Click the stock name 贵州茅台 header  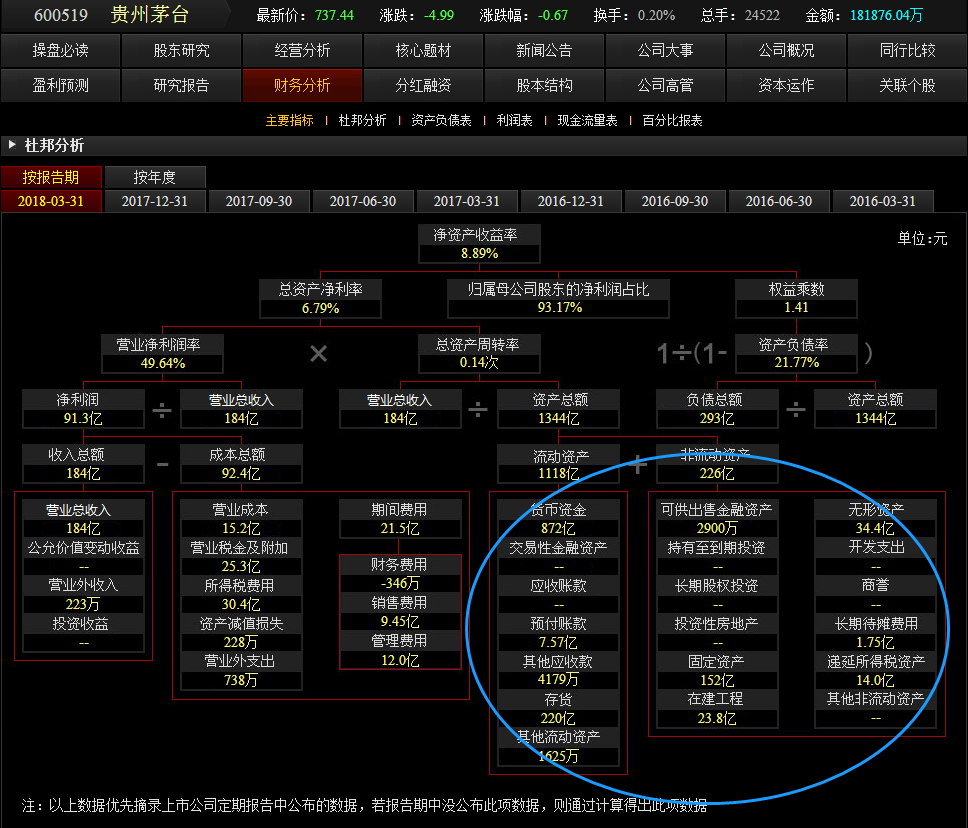[149, 15]
